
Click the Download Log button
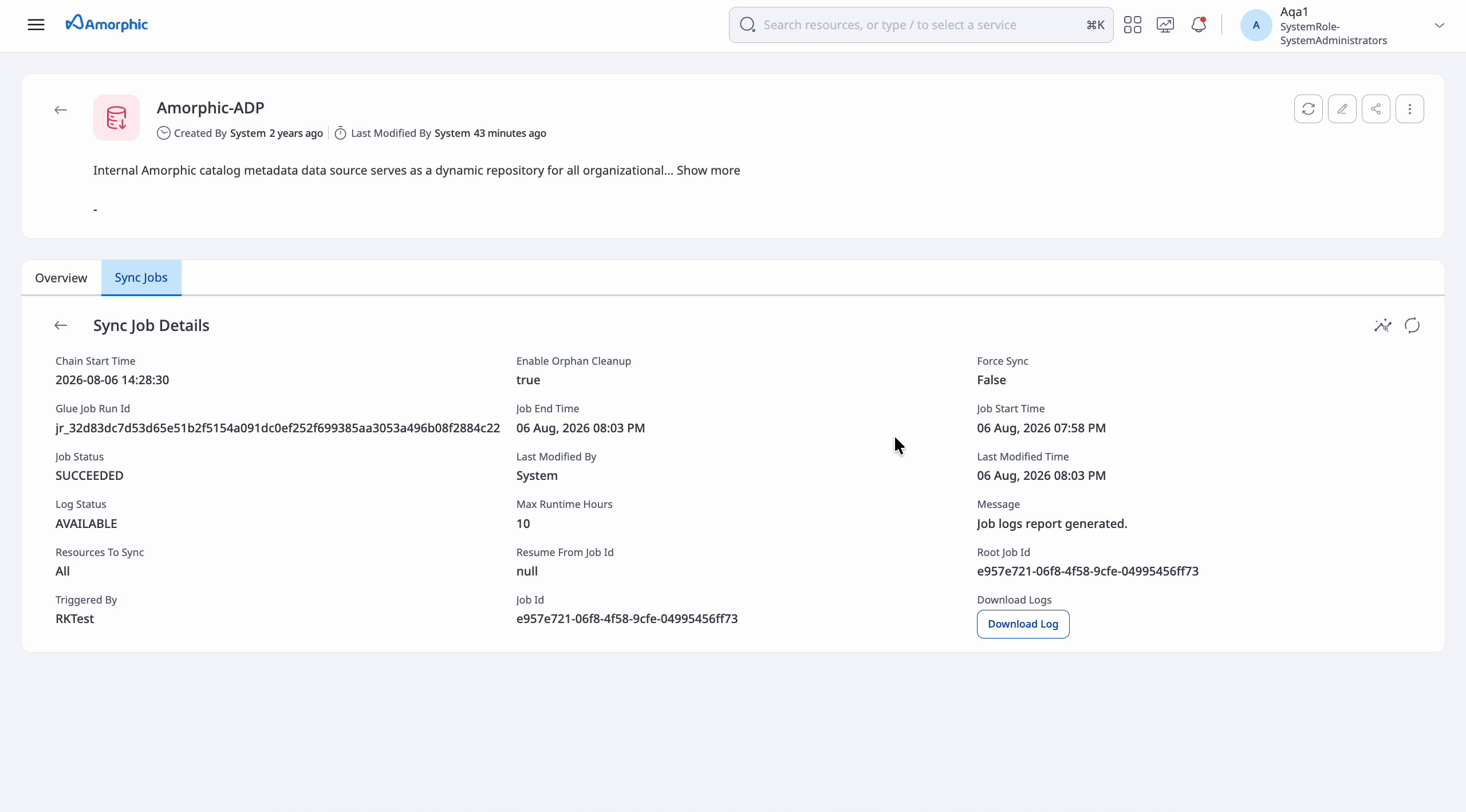[1023, 624]
